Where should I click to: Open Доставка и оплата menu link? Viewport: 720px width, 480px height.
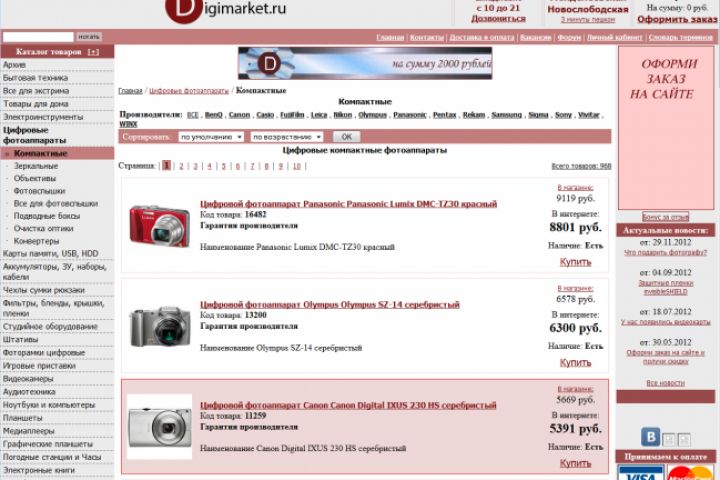coord(482,38)
